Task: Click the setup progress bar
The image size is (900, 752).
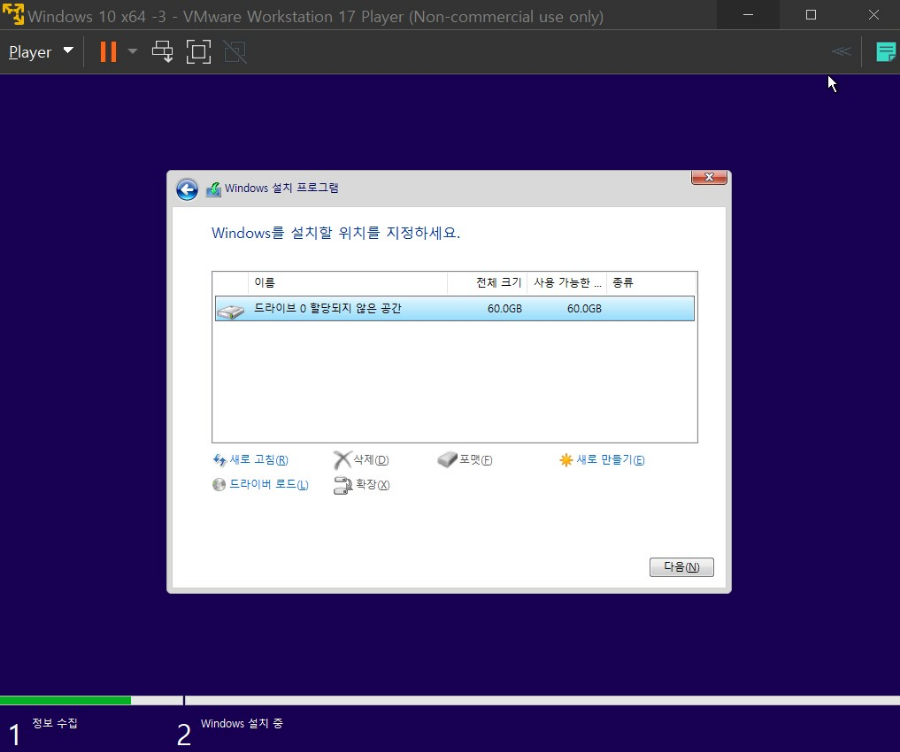Action: (x=450, y=700)
